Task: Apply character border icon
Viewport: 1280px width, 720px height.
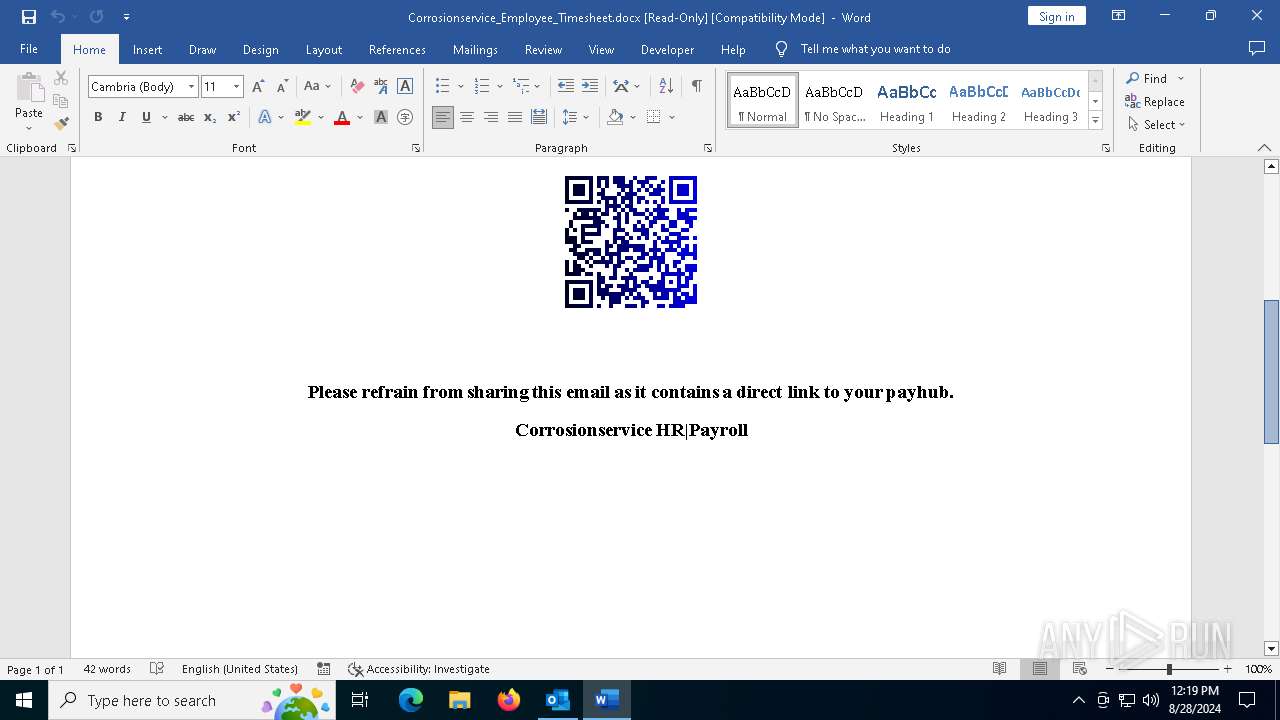Action: [405, 87]
